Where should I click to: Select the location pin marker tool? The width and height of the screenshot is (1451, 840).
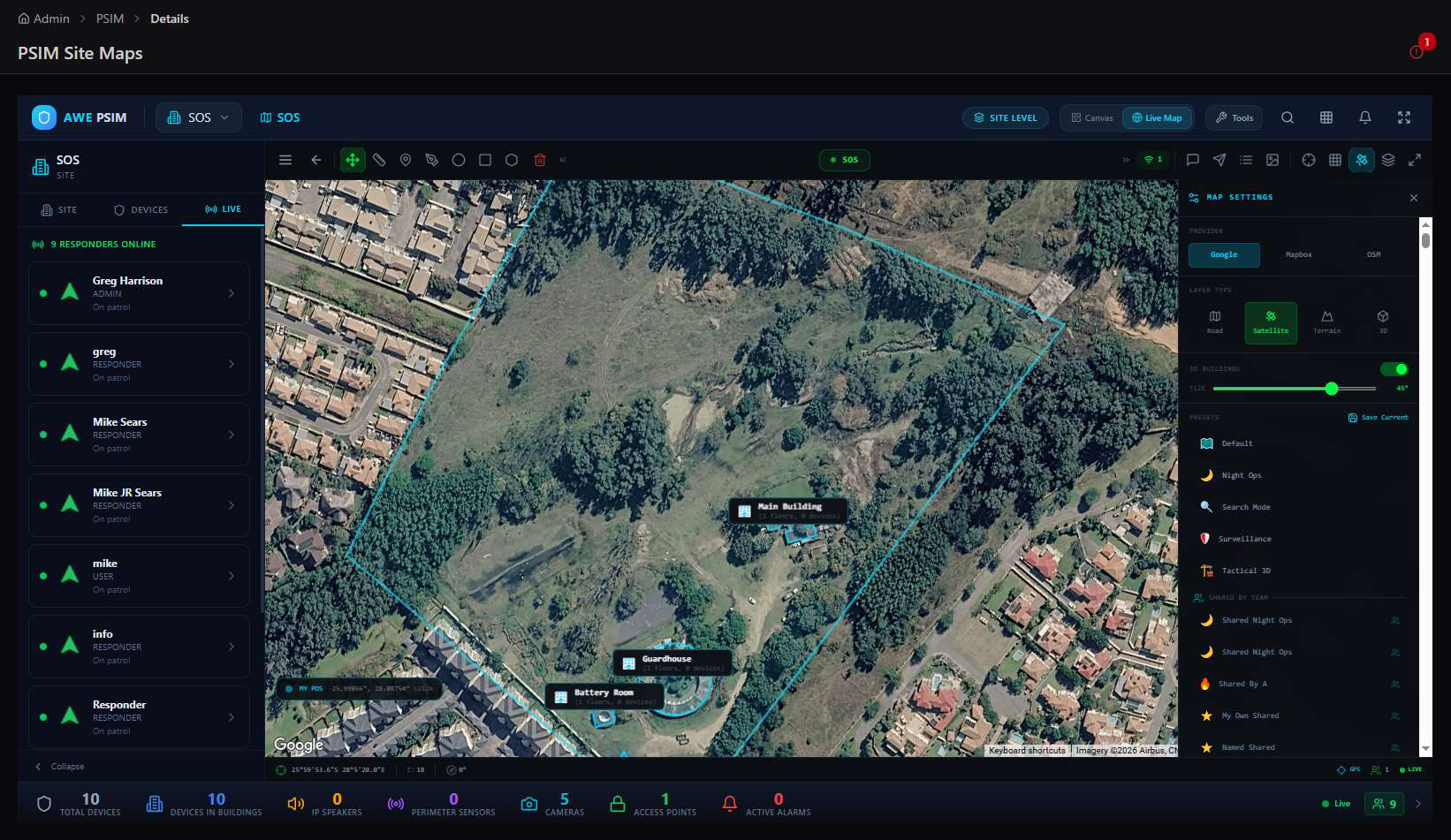[x=406, y=160]
